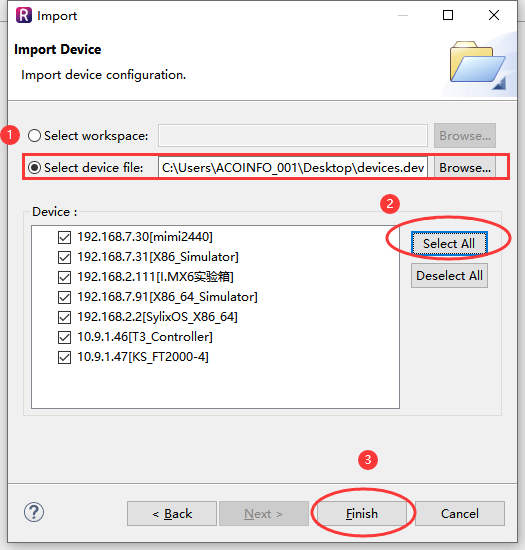Click the Deselect All button
The width and height of the screenshot is (525, 550).
click(x=449, y=275)
